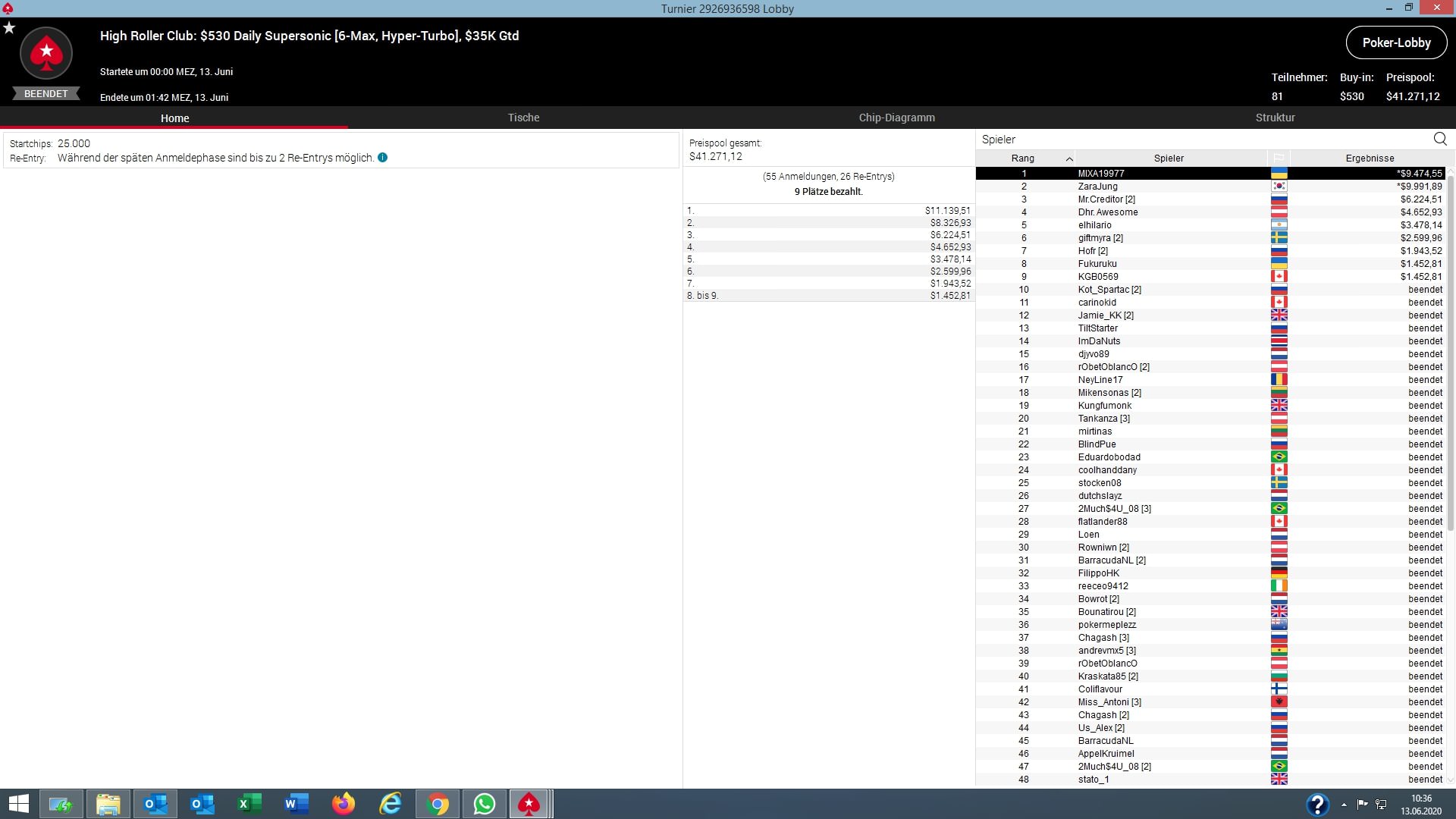This screenshot has height=819, width=1456.
Task: Switch to the Struktur tab
Action: [1275, 118]
